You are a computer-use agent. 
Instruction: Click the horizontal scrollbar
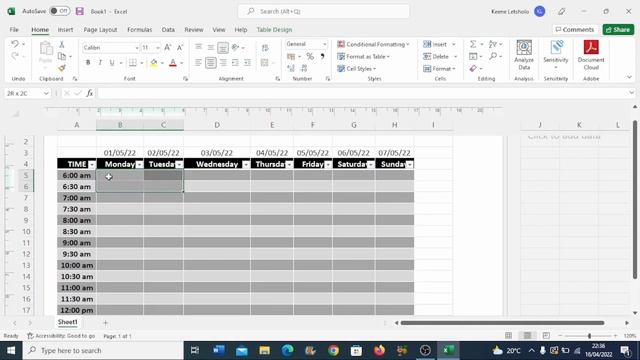(x=502, y=323)
